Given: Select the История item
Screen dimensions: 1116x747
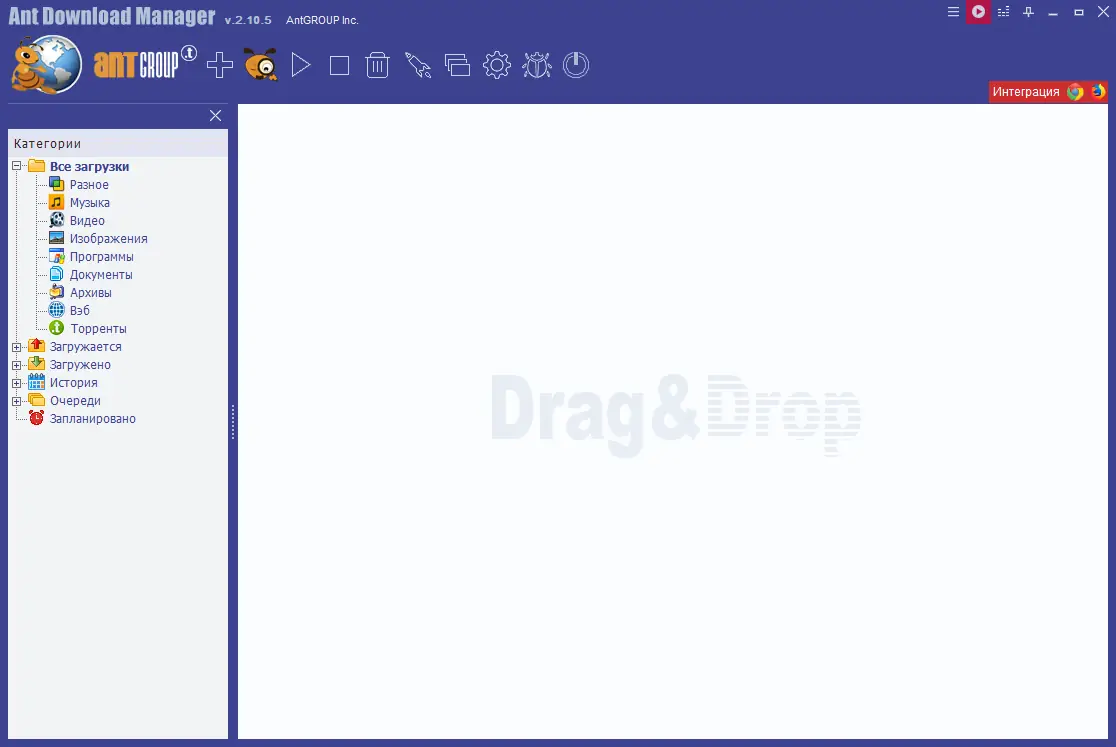Looking at the screenshot, I should (73, 383).
